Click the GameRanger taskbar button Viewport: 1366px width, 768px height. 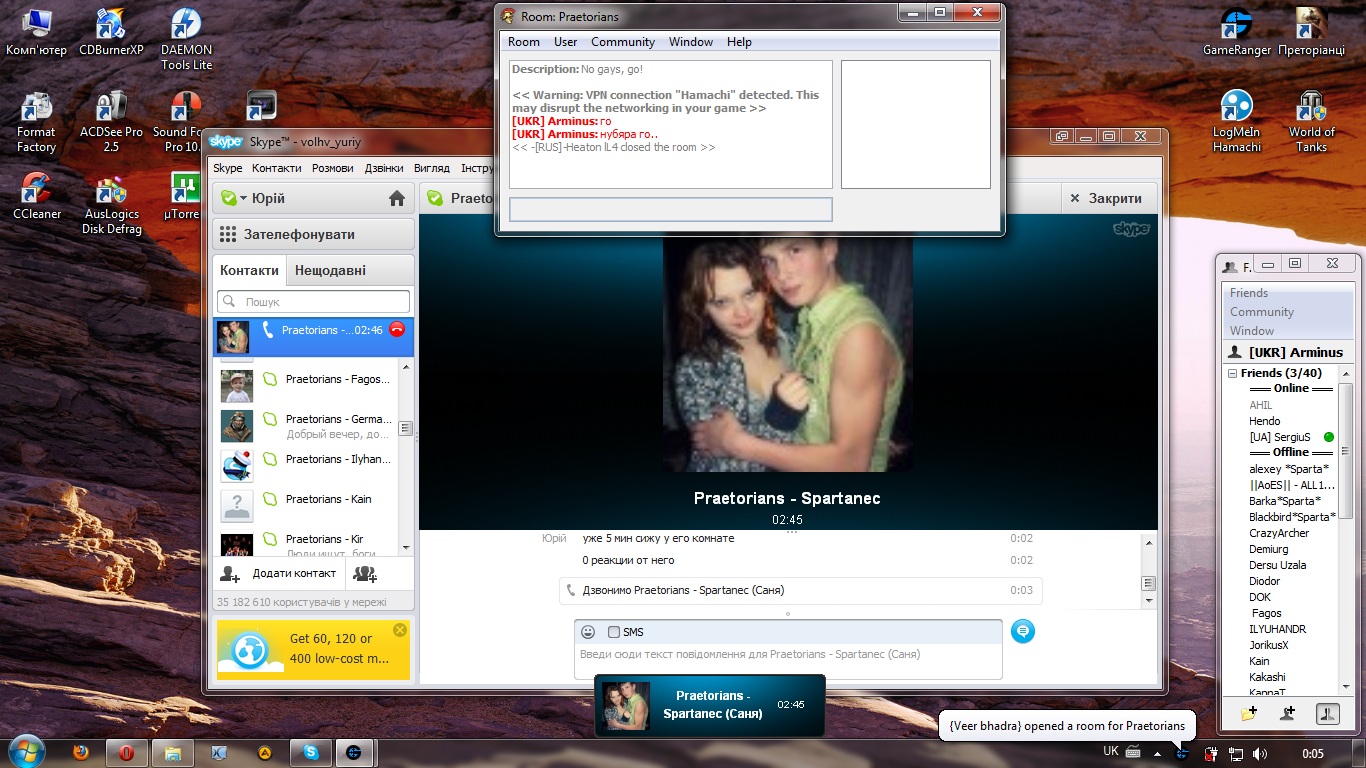click(355, 753)
